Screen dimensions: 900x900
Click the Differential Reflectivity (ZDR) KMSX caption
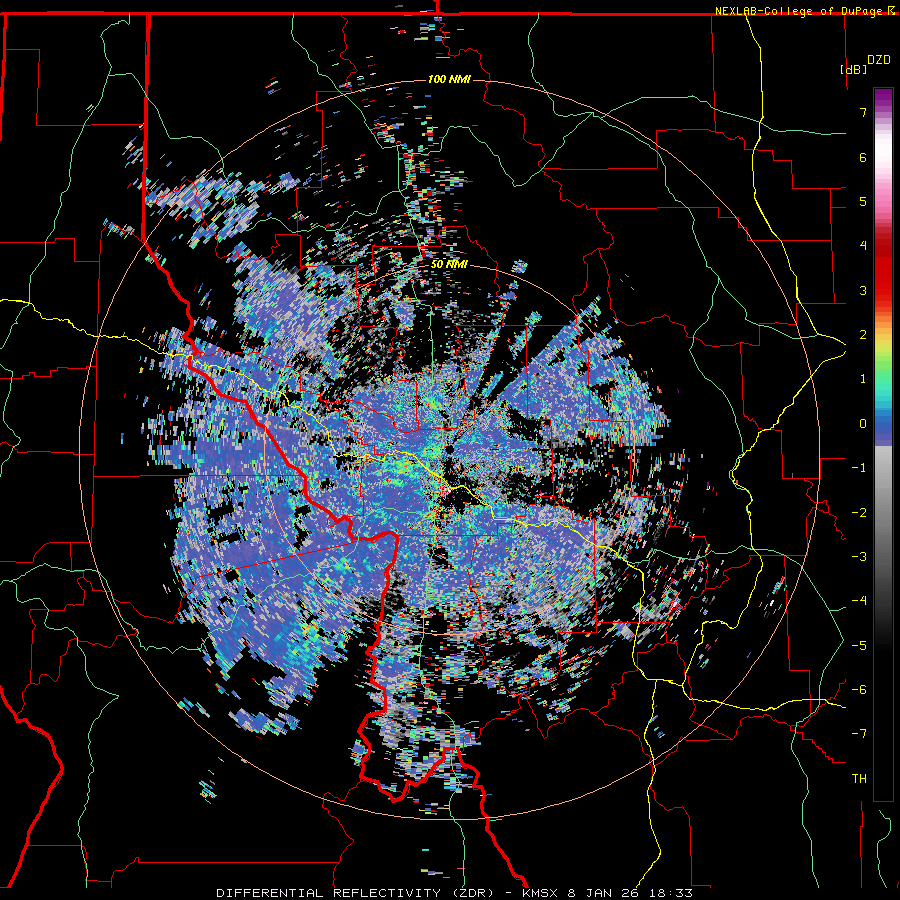tap(454, 893)
